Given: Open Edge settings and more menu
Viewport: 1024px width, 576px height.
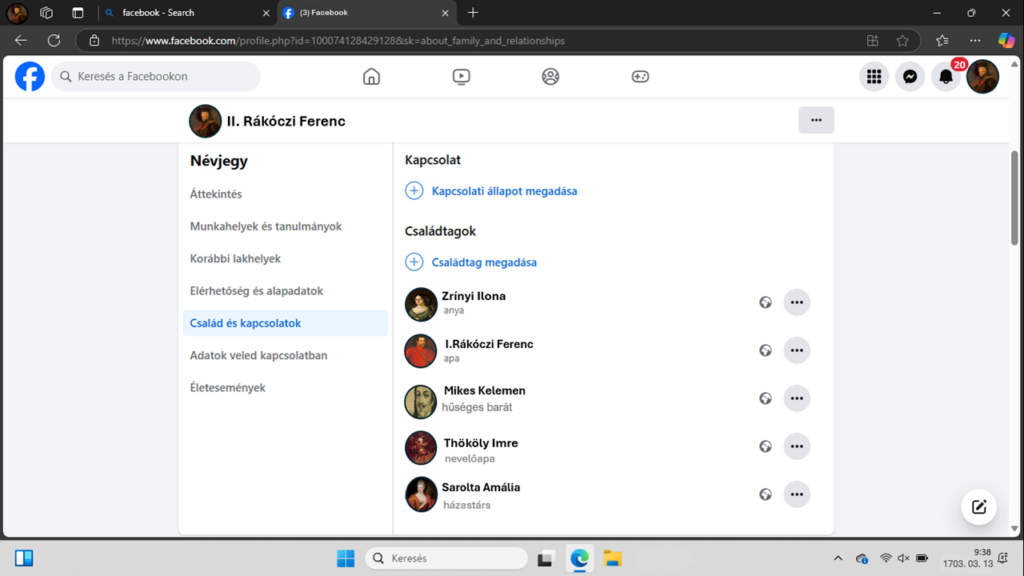Looking at the screenshot, I should [x=975, y=40].
